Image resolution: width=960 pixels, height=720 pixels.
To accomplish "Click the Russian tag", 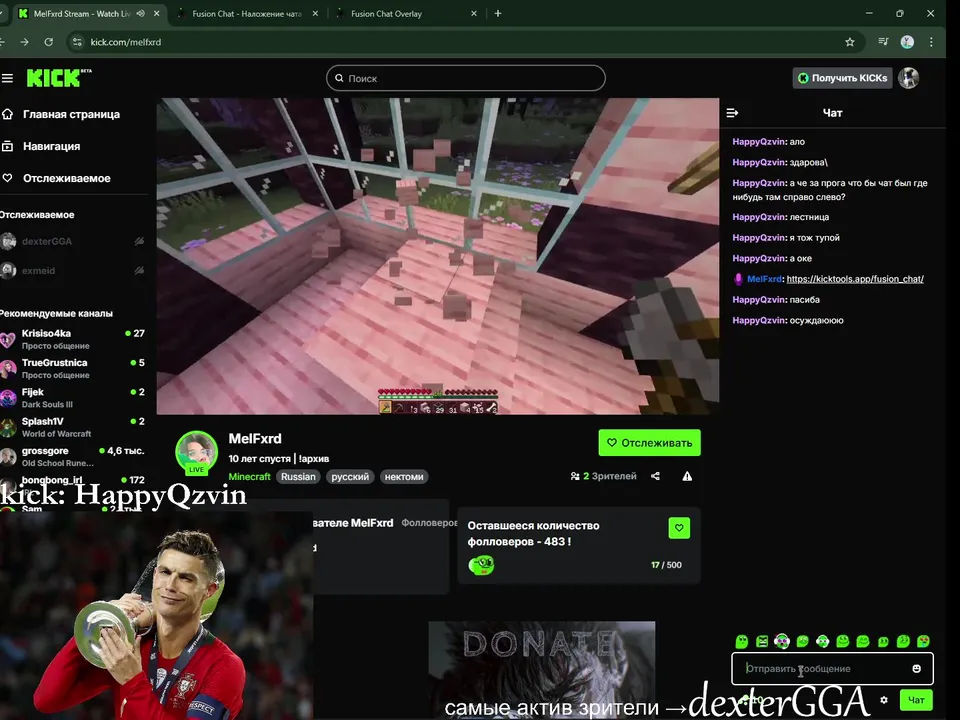I will [x=298, y=477].
